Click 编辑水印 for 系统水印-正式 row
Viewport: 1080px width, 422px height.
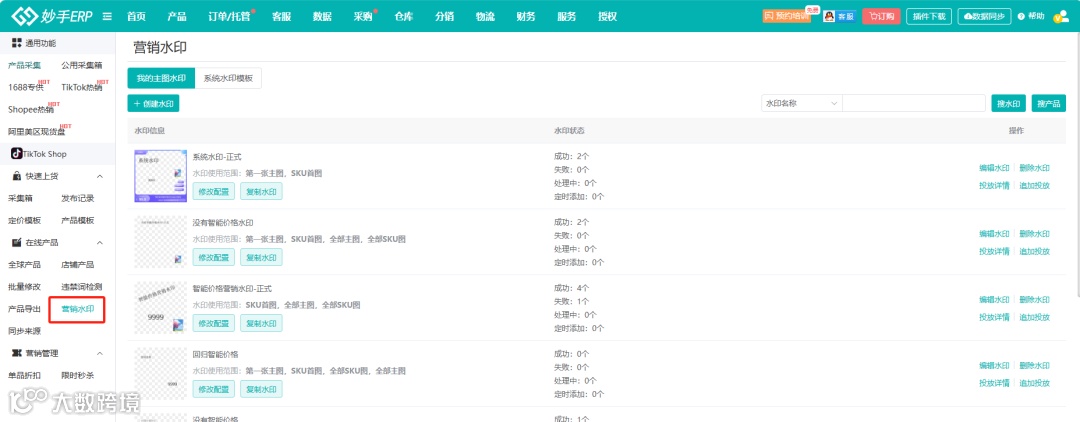pos(994,168)
